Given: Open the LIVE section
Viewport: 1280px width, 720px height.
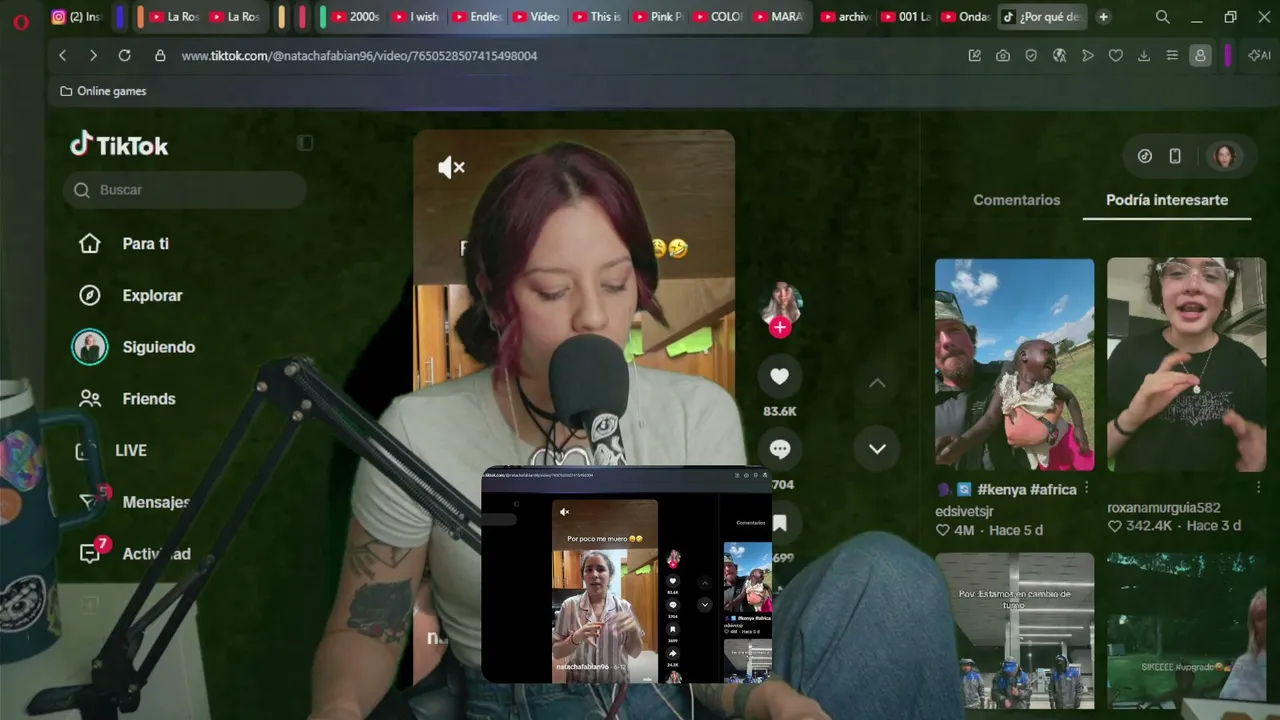Looking at the screenshot, I should pos(130,451).
